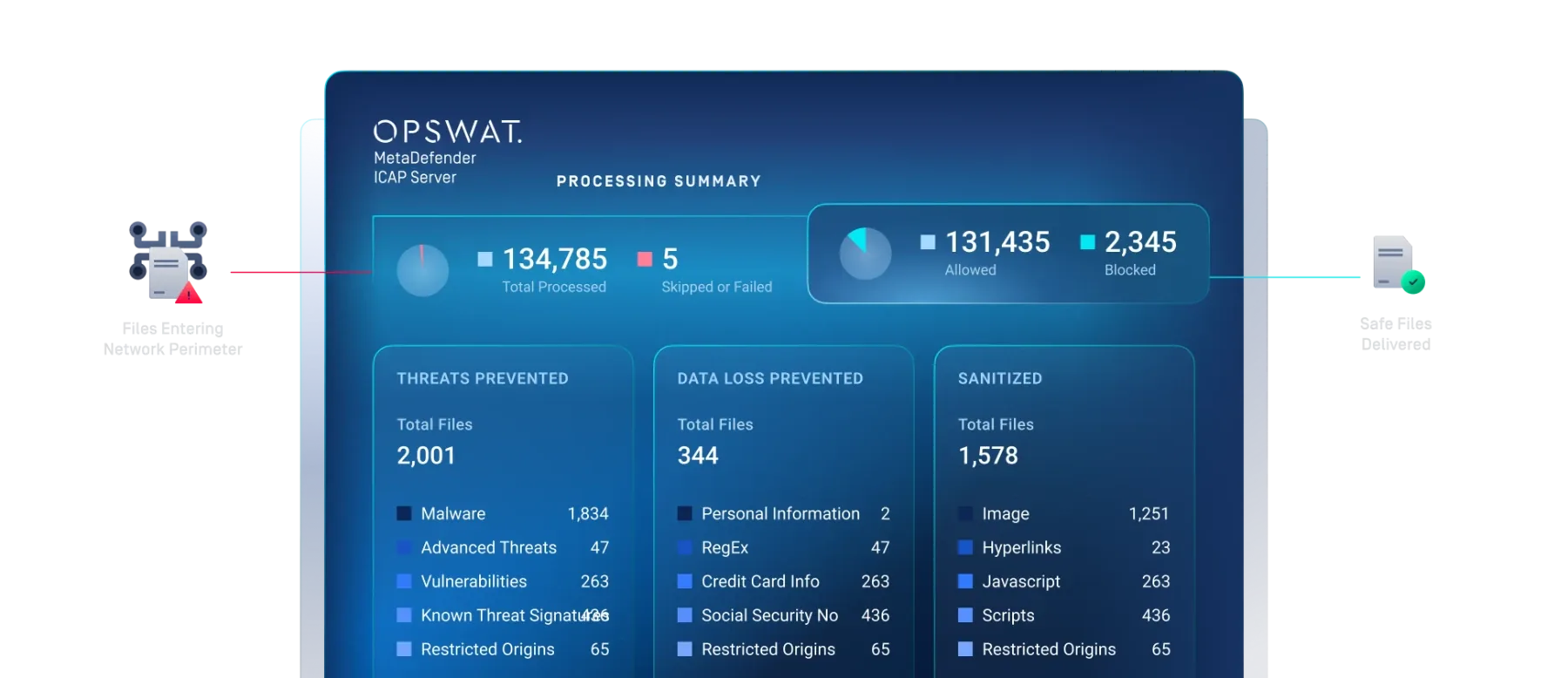Click the infected files network perimeter icon
The width and height of the screenshot is (1568, 678).
[x=168, y=261]
